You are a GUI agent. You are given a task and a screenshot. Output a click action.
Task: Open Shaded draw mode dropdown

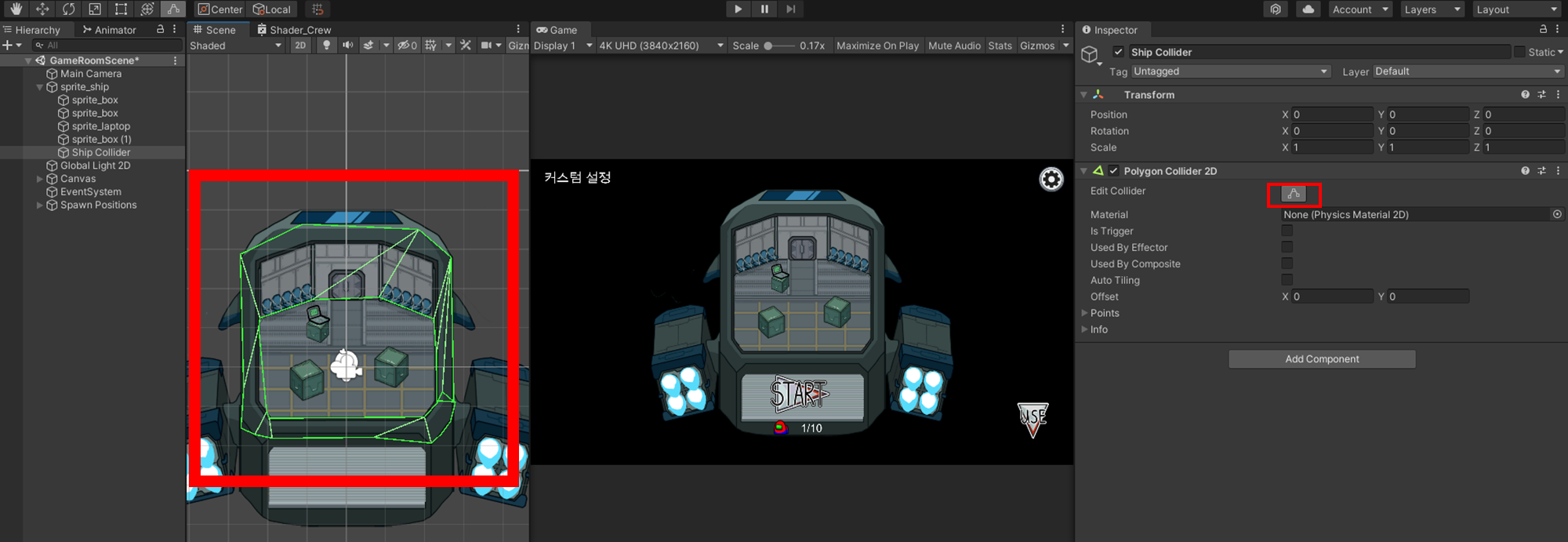pyautogui.click(x=235, y=45)
